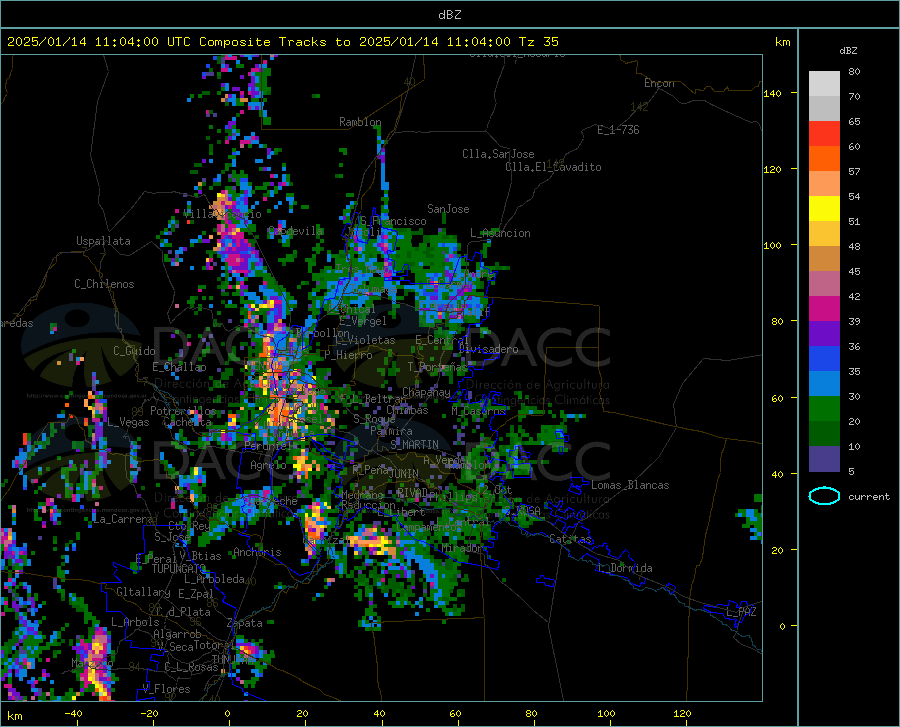This screenshot has width=900, height=727.
Task: Click the 'L_Asuncion' place label
Action: click(x=500, y=233)
